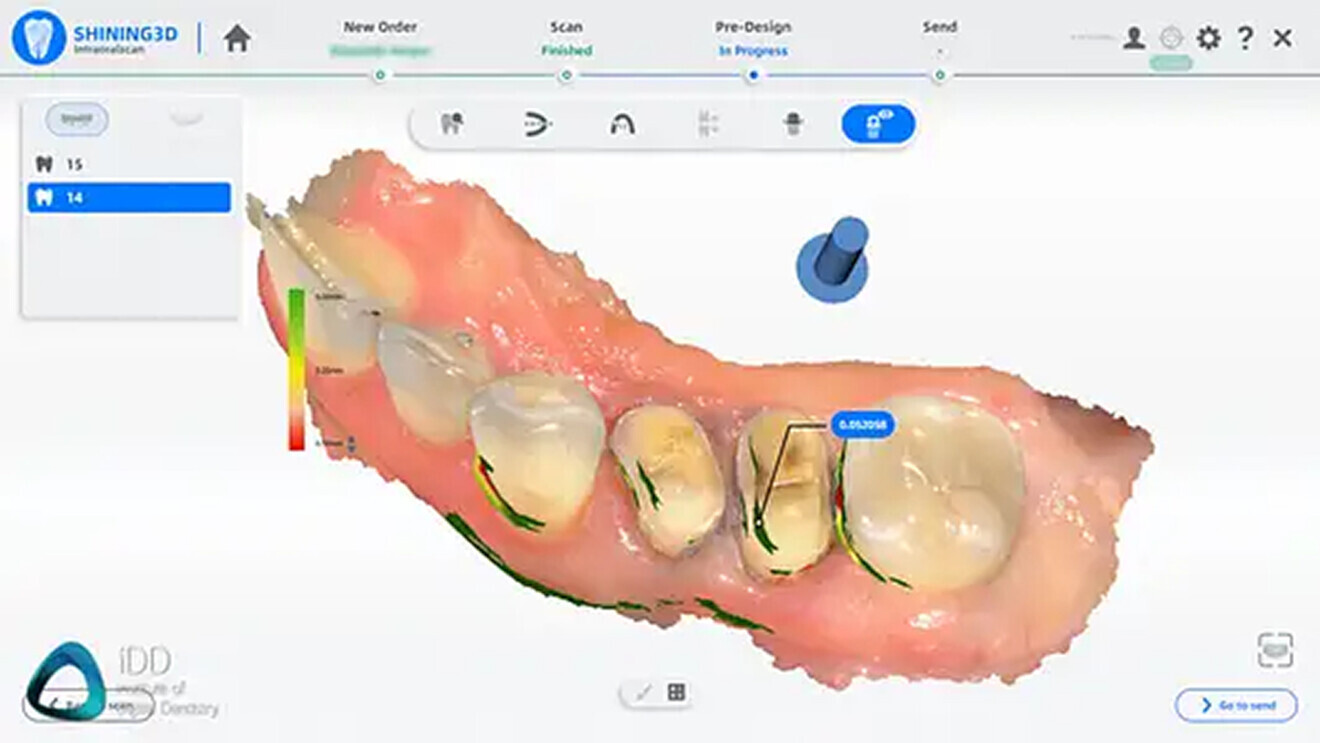Click the occlusion color scale bar
This screenshot has height=743, width=1320.
tap(297, 370)
